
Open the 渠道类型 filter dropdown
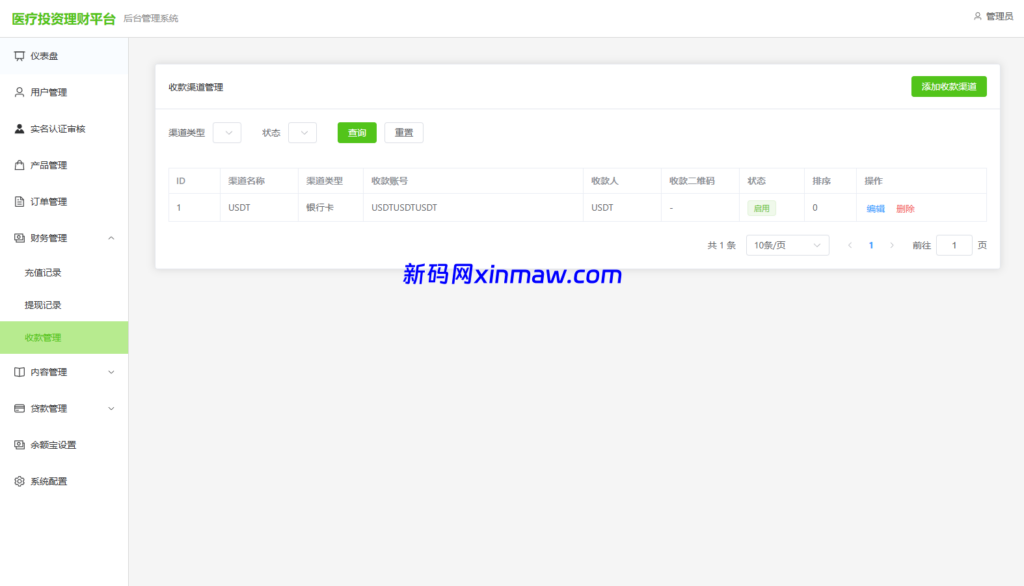point(227,133)
